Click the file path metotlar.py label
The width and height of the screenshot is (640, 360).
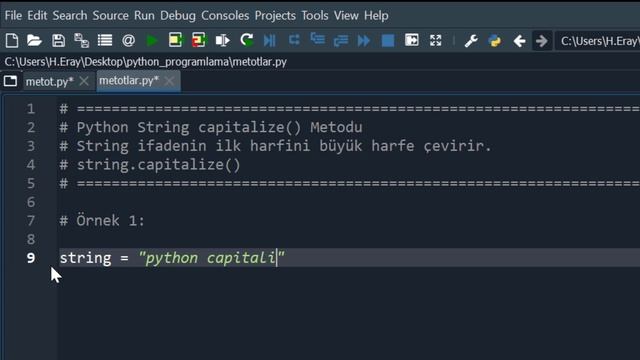coord(146,62)
